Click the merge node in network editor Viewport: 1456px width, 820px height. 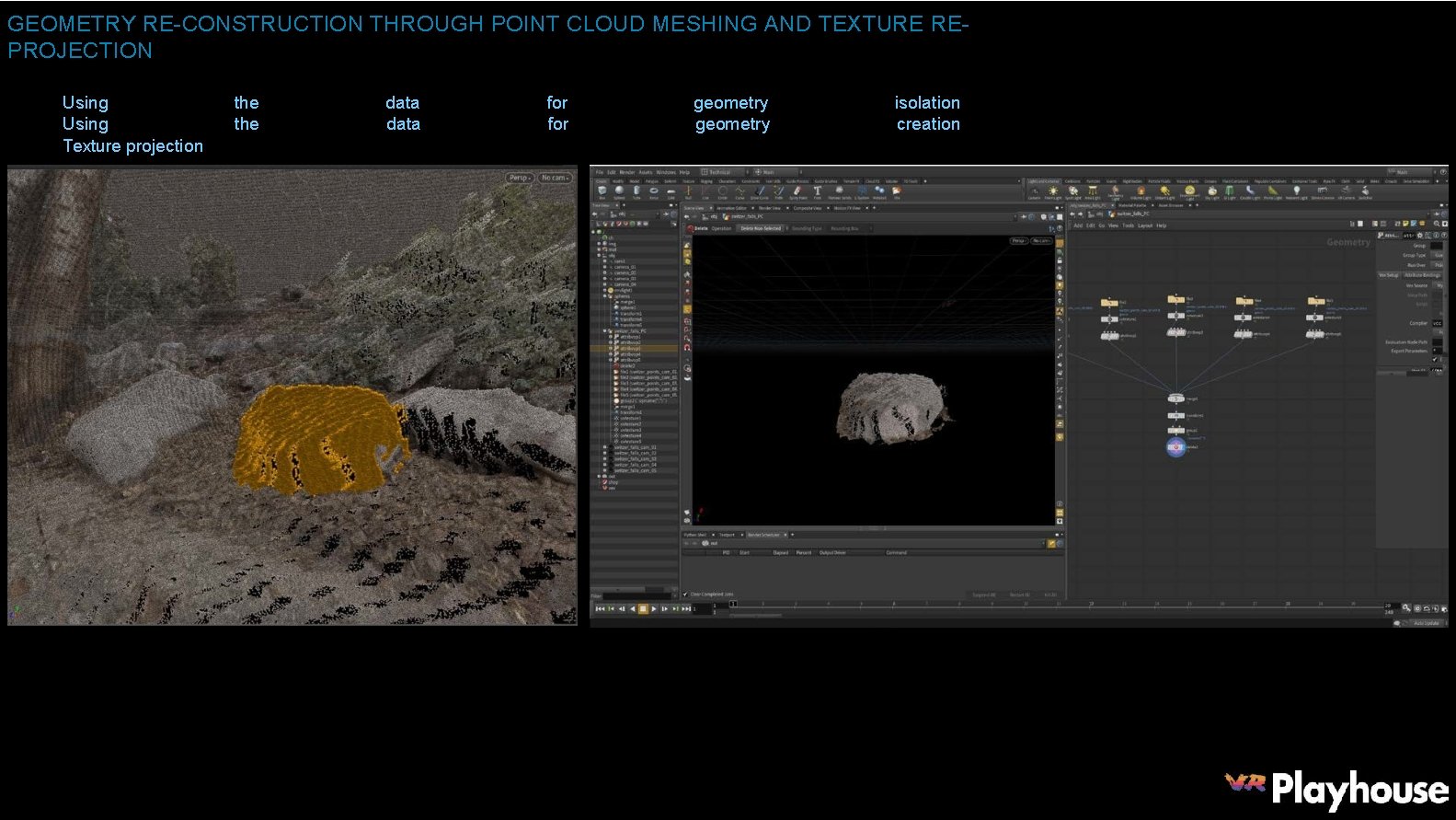(1175, 398)
